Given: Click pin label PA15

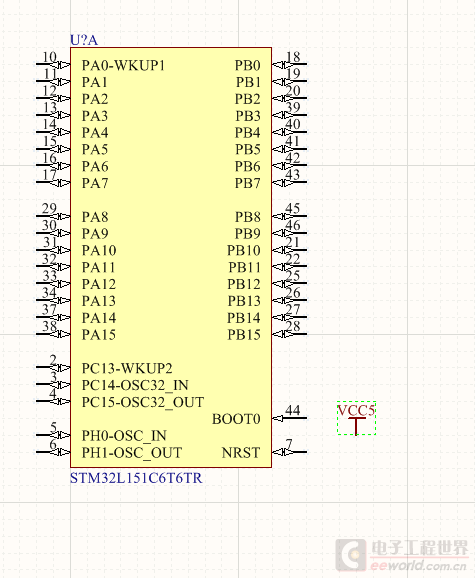Looking at the screenshot, I should [x=99, y=334].
